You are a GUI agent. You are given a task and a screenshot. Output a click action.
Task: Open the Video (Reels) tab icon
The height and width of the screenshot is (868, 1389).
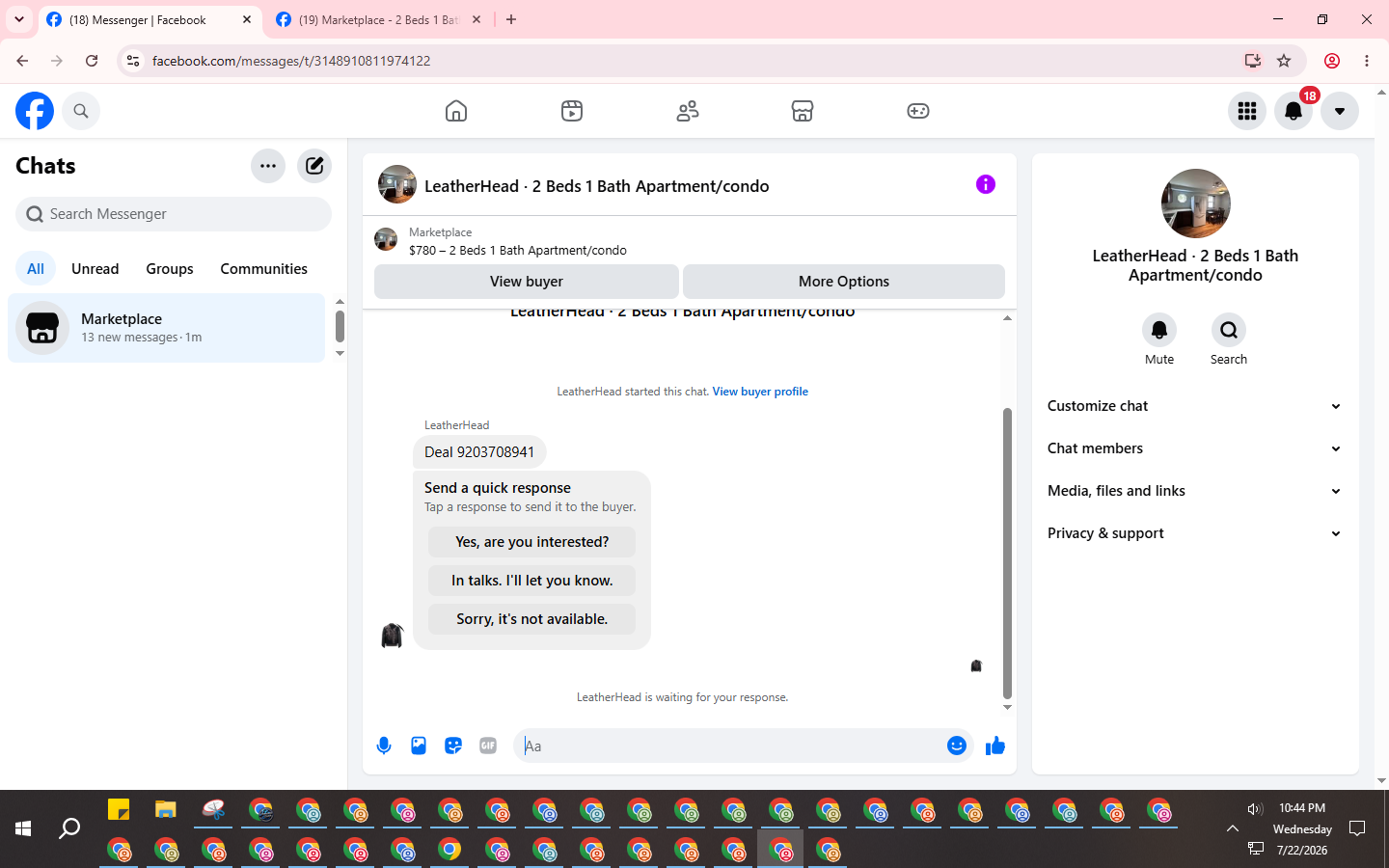[572, 111]
